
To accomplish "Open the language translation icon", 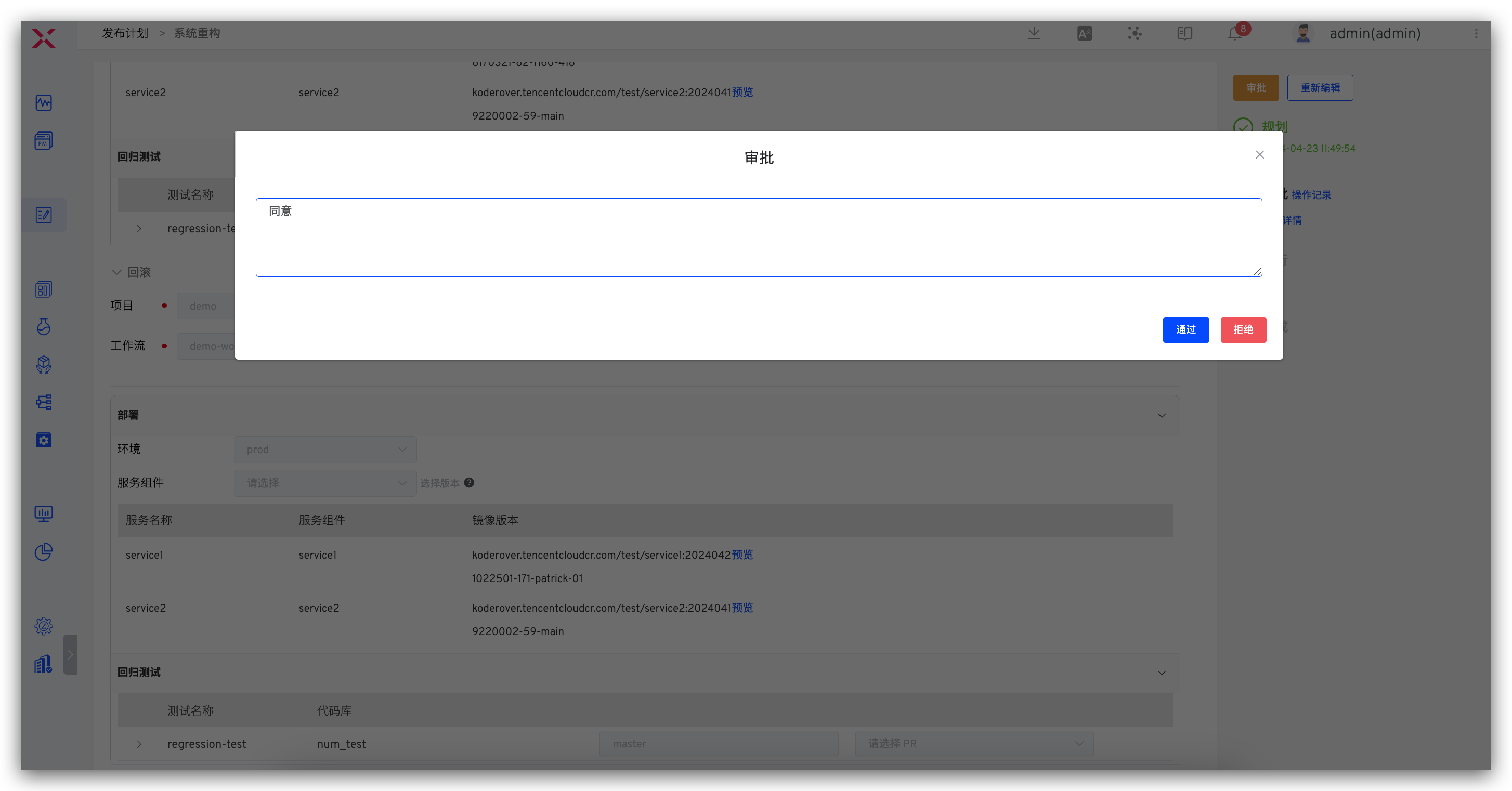I will (x=1085, y=33).
